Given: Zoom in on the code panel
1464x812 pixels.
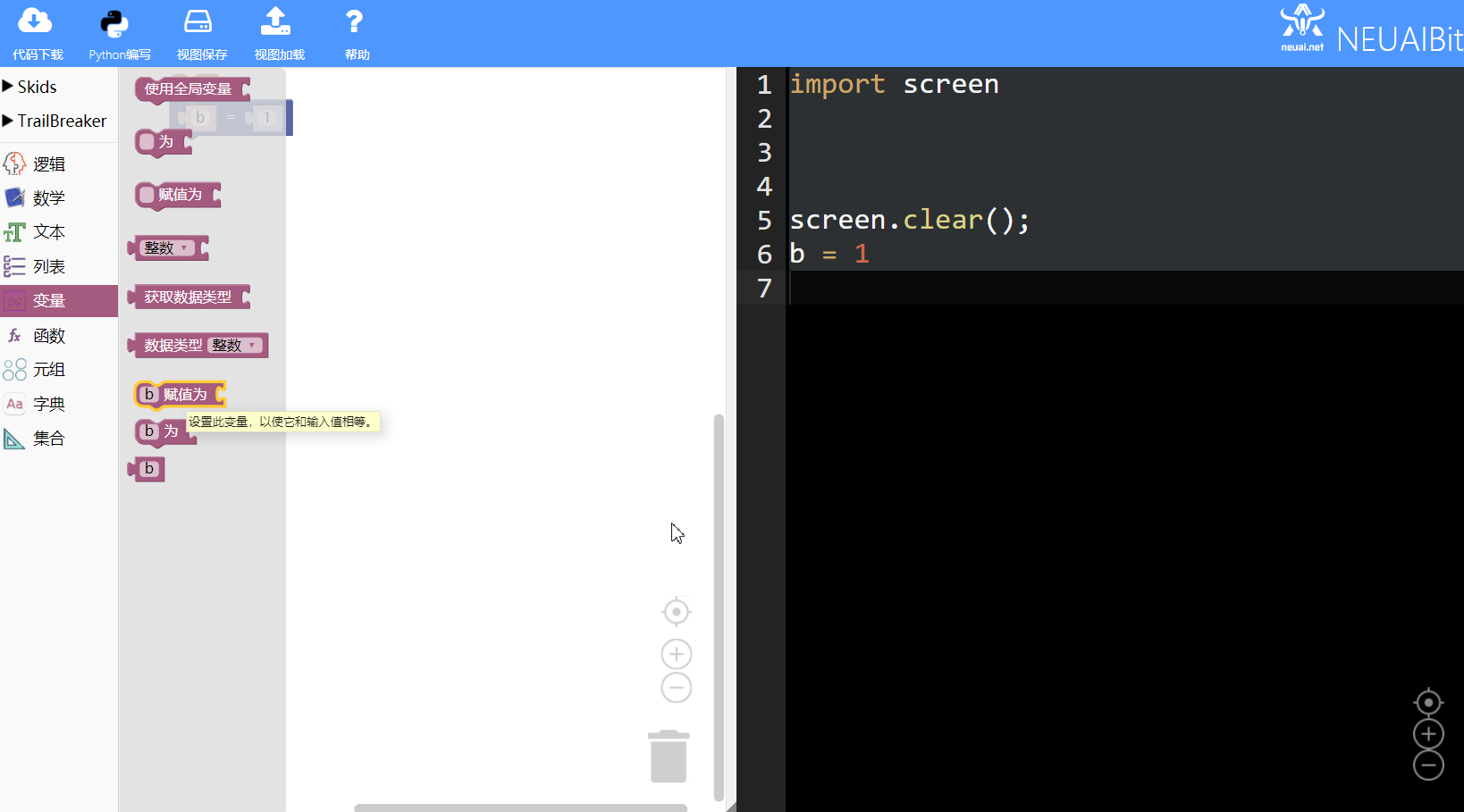Looking at the screenshot, I should (x=1428, y=734).
